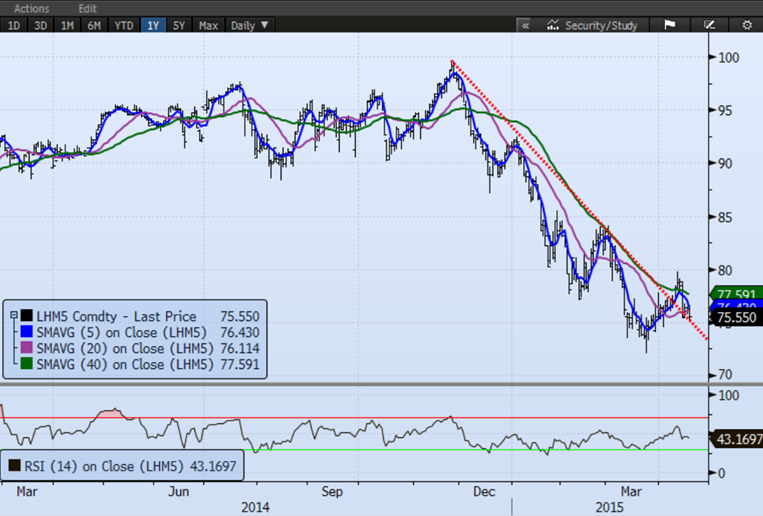Click the black 75.550 last price tag
The width and height of the screenshot is (763, 516).
[737, 318]
